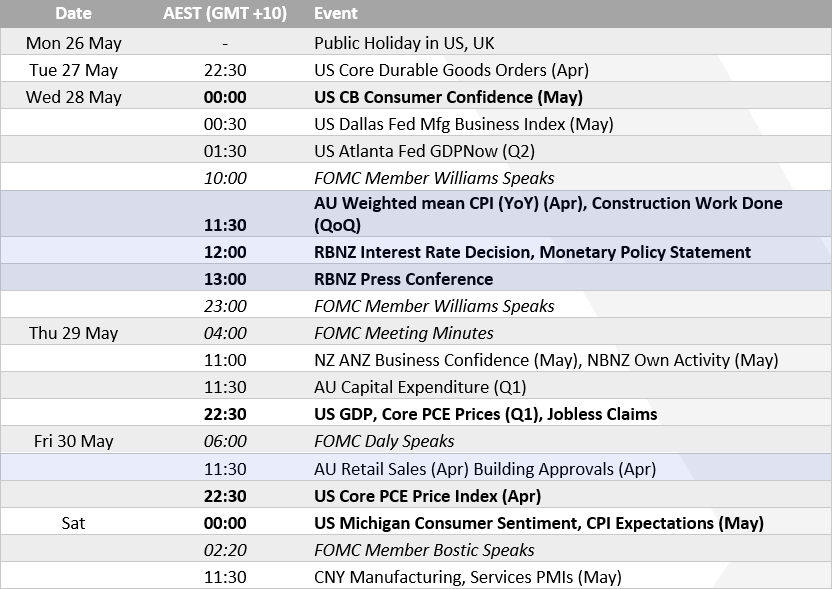Click the AEST (GMT +10) column header
The height and width of the screenshot is (589, 832).
(x=225, y=14)
